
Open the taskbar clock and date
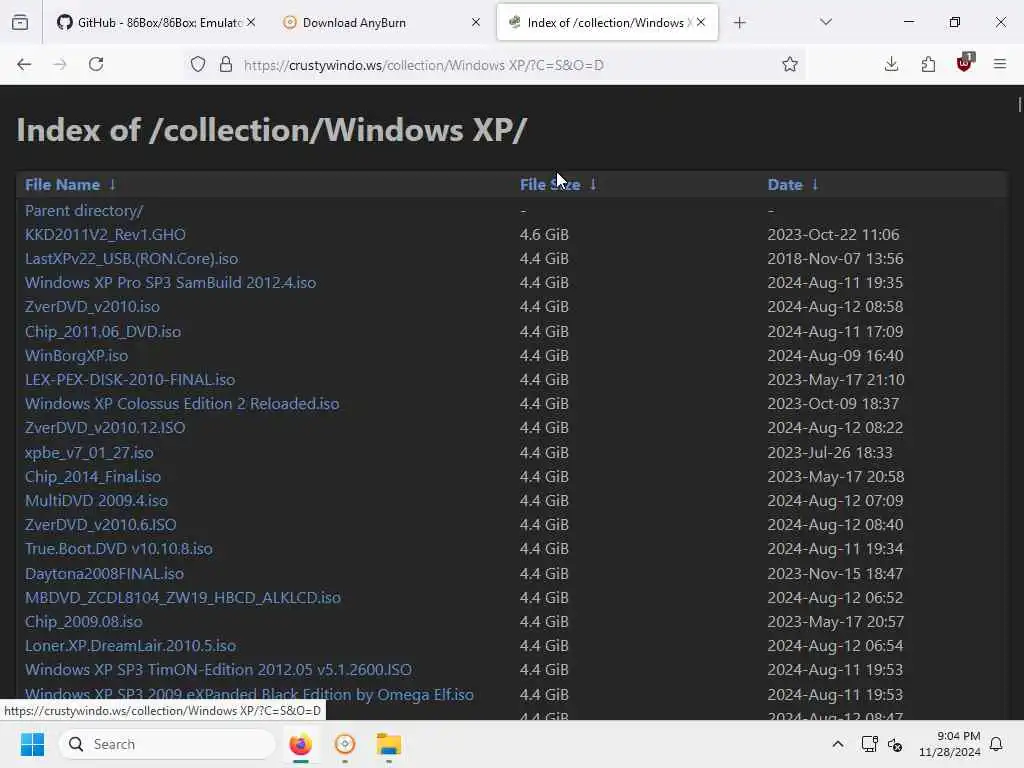[x=950, y=744]
